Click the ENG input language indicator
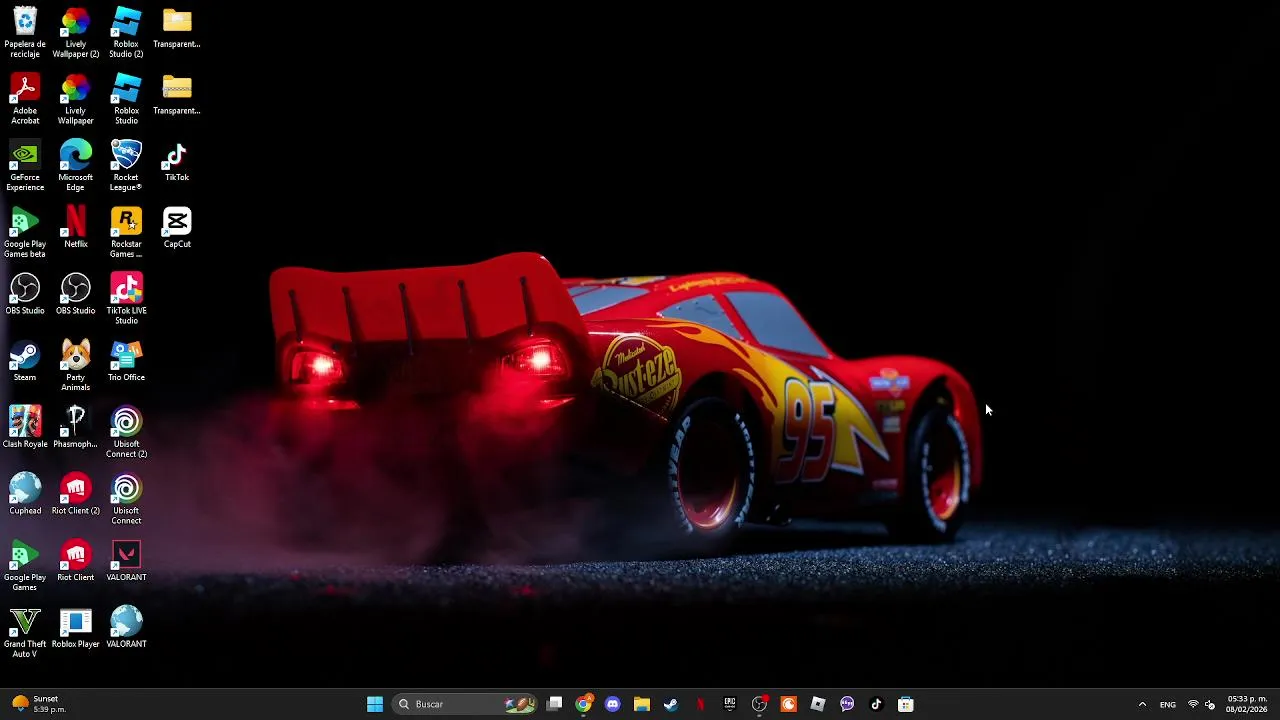1280x720 pixels. click(x=1168, y=704)
